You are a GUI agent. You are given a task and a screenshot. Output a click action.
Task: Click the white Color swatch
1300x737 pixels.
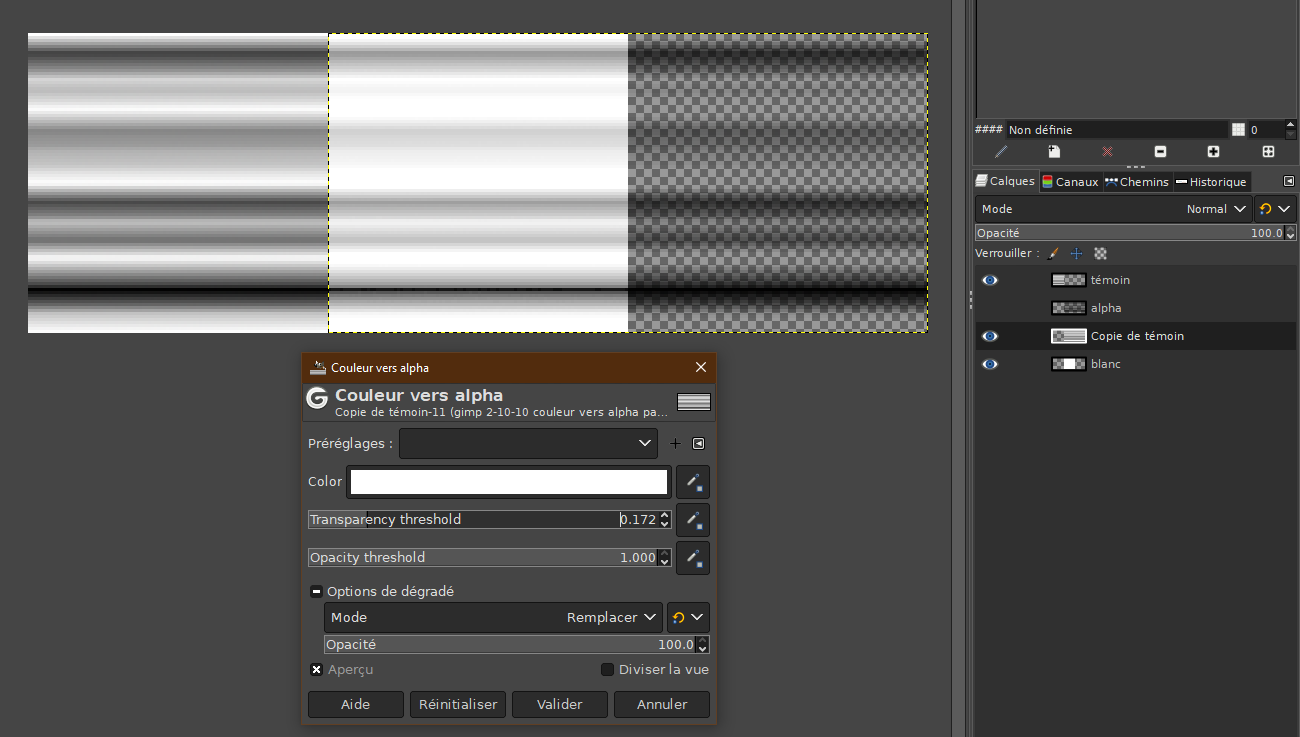(509, 482)
